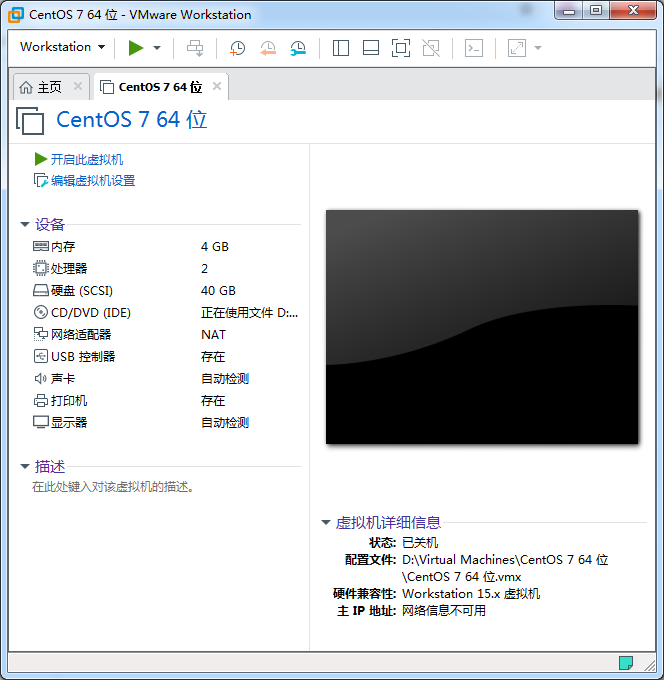Power on VM with green play button
This screenshot has width=664, height=680.
(136, 48)
